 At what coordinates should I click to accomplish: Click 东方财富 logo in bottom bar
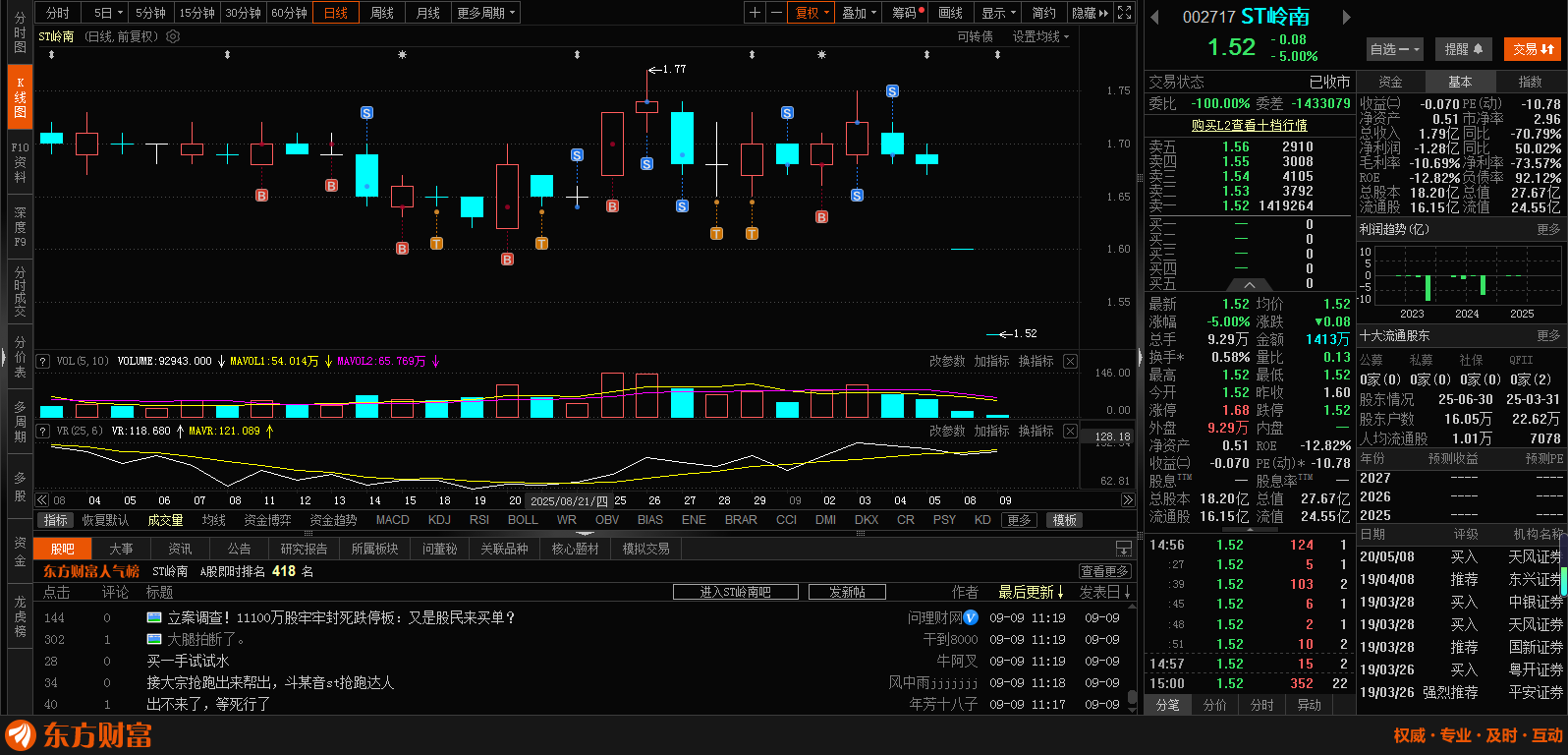(79, 735)
